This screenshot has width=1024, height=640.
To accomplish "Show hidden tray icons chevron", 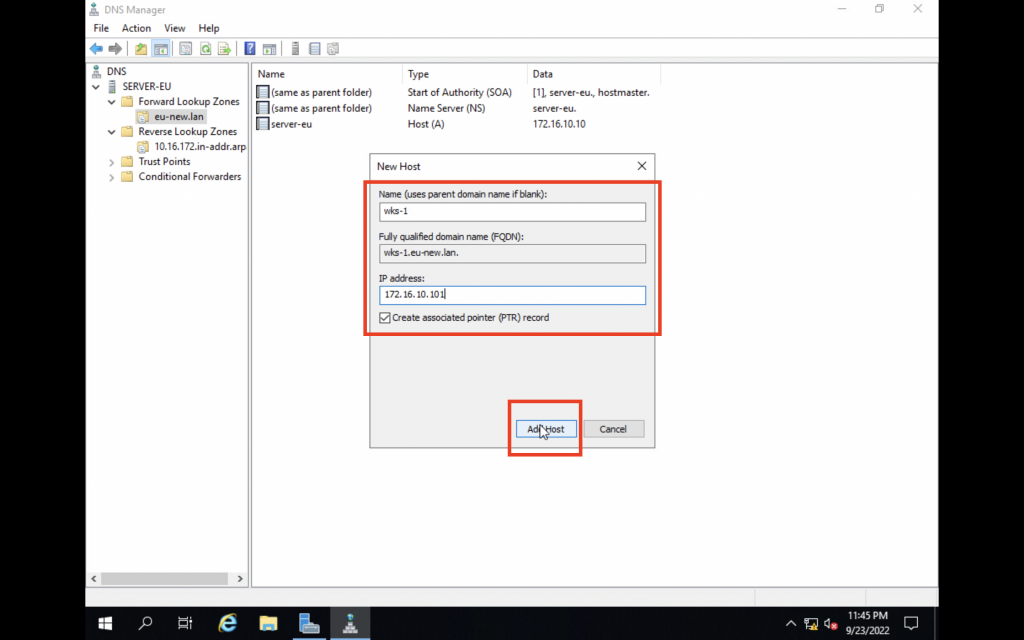I will (790, 624).
